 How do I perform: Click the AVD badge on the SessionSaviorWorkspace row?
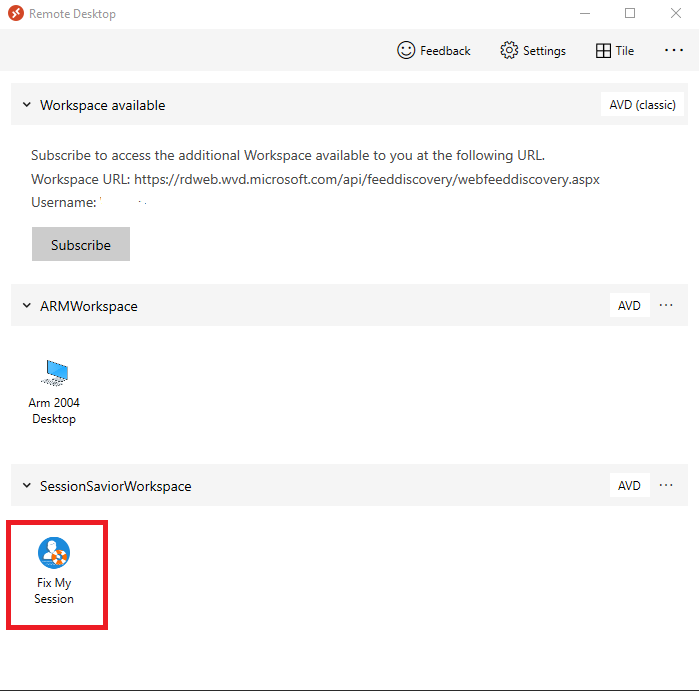(x=629, y=486)
